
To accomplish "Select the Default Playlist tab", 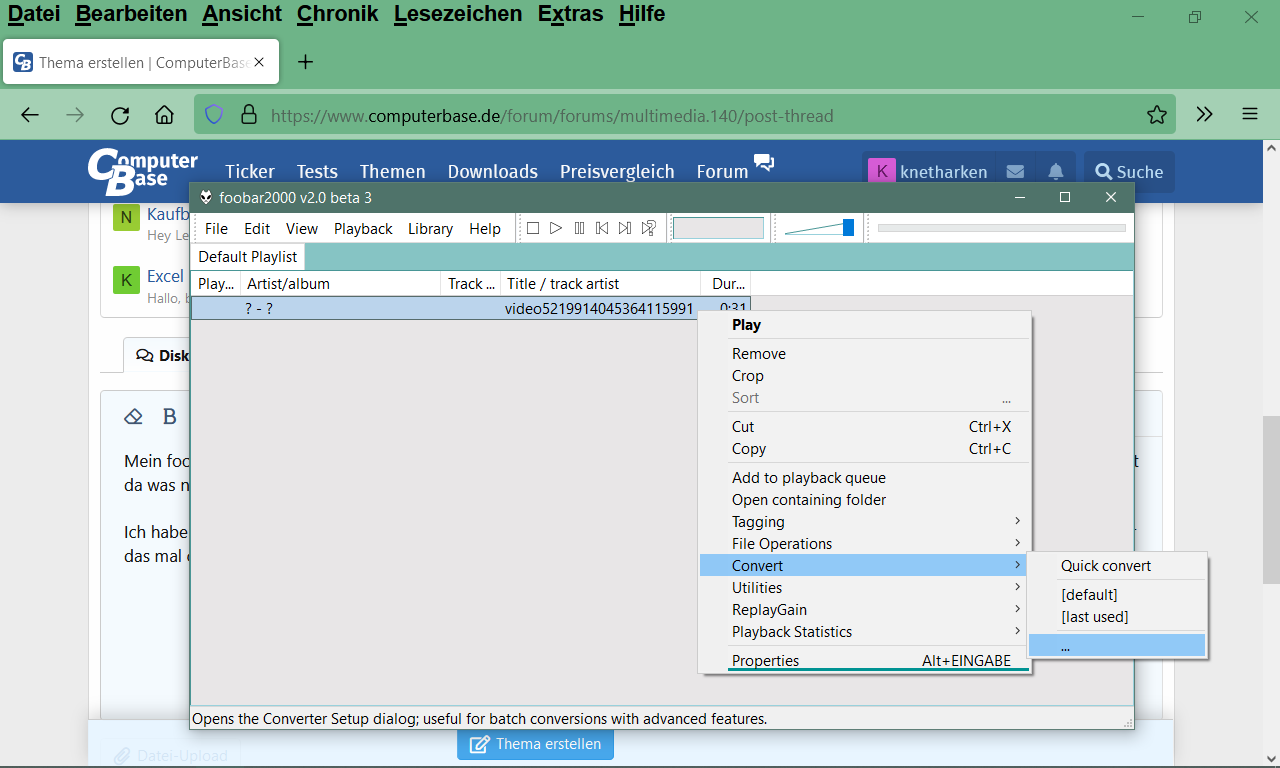I will point(247,257).
